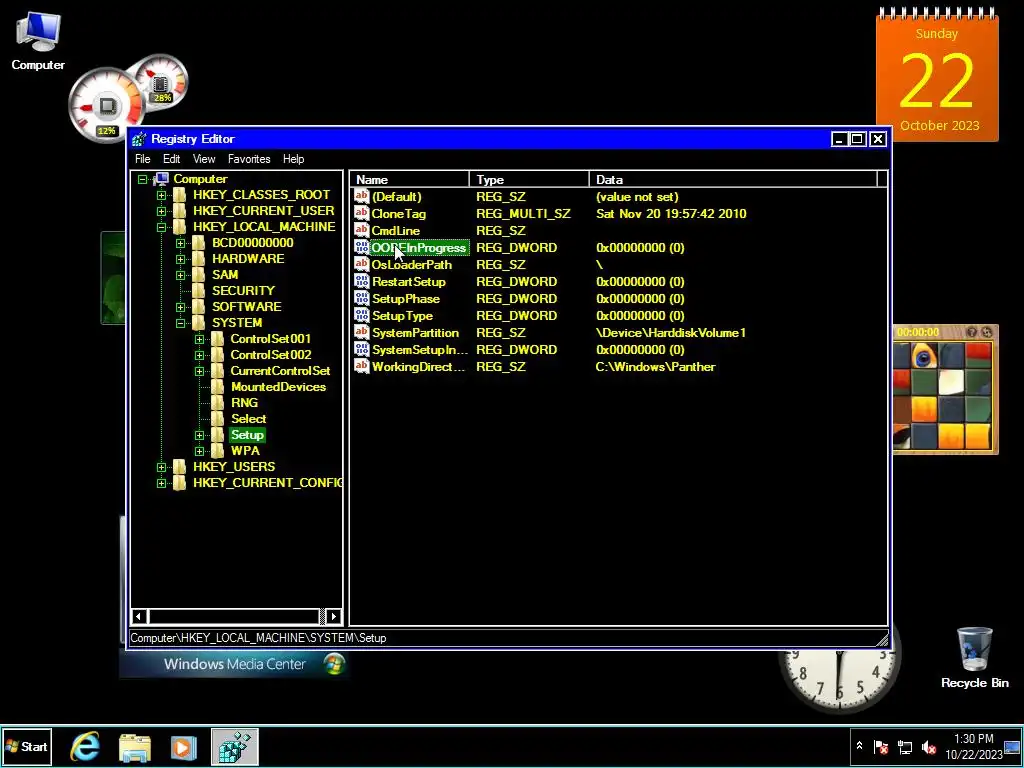Viewport: 1024px width, 768px height.
Task: Collapse the Computer root node
Action: pyautogui.click(x=142, y=179)
